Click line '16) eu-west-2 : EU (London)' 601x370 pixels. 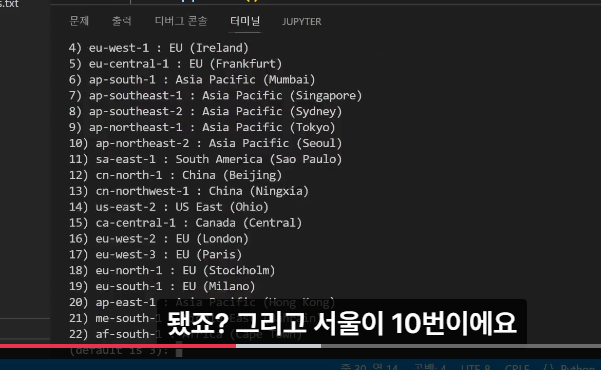(x=159, y=239)
